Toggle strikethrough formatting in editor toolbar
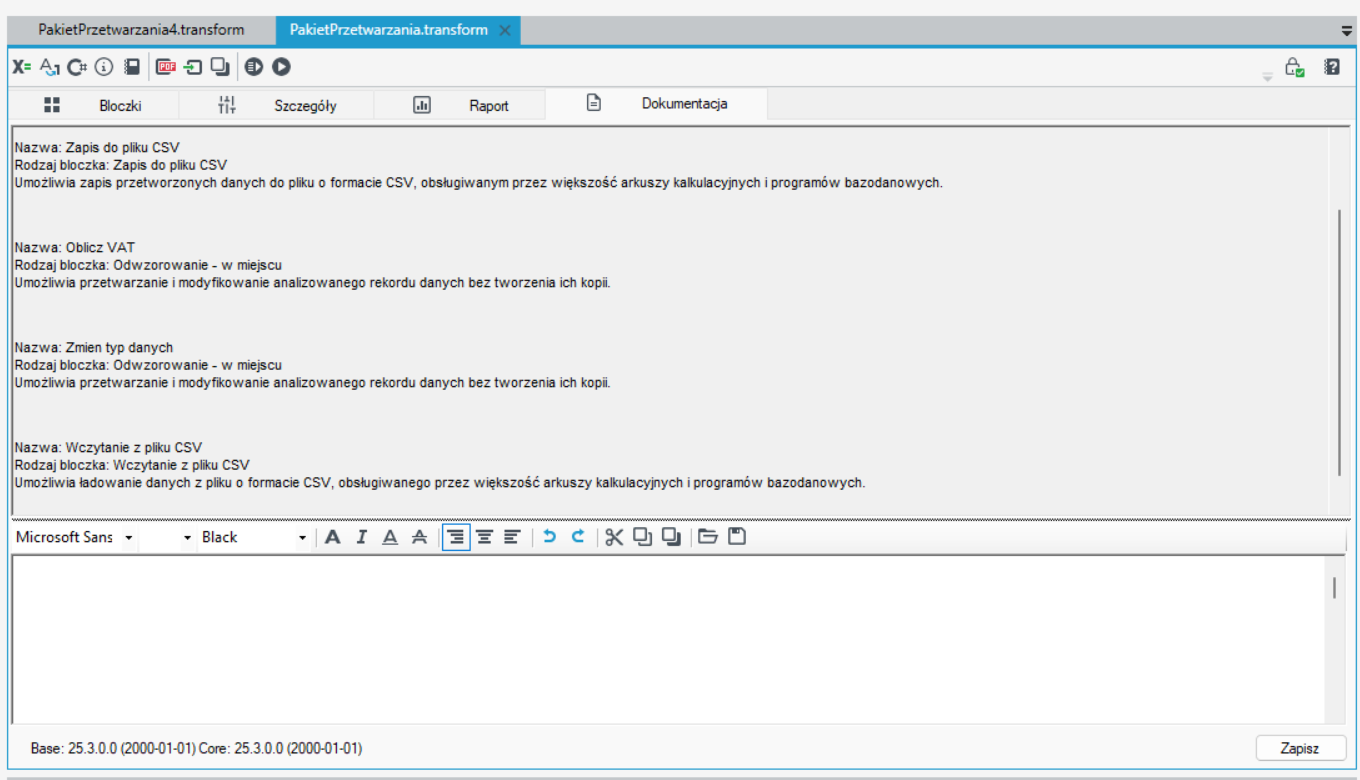Image resolution: width=1360 pixels, height=780 pixels. [x=419, y=537]
